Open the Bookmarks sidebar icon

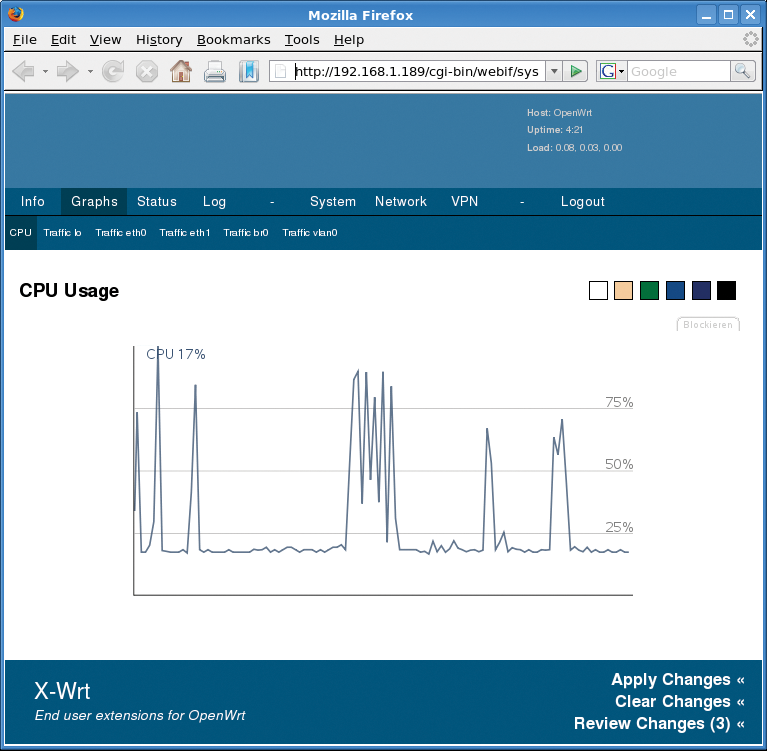click(x=248, y=71)
